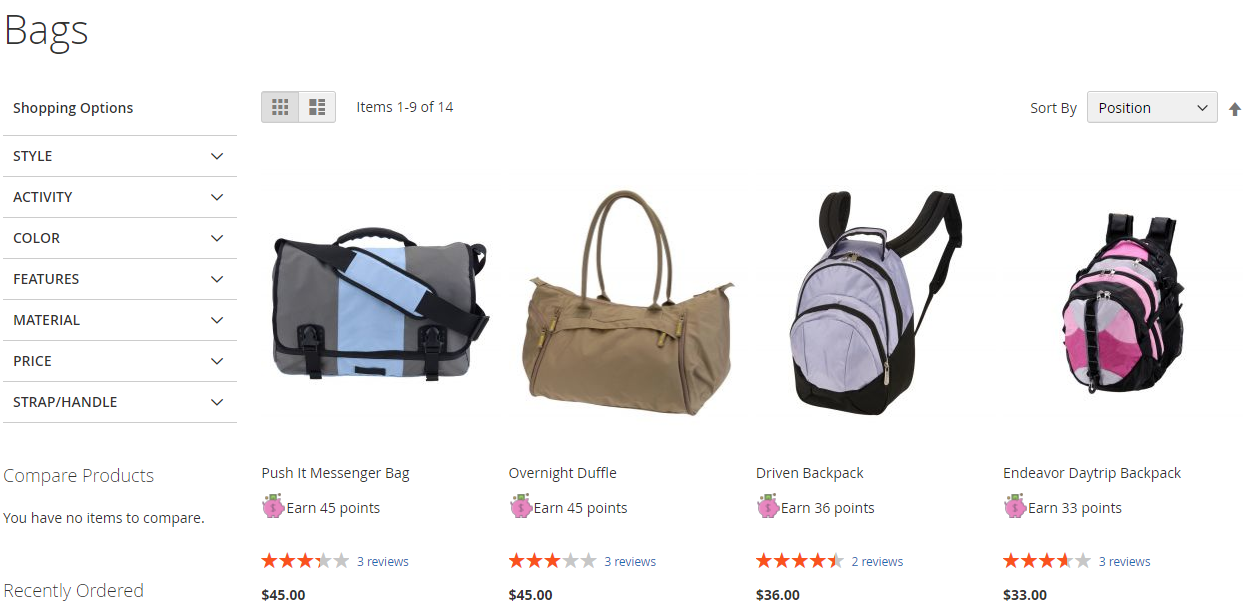Image resolution: width=1253 pixels, height=609 pixels.
Task: Switch to grid view mode
Action: (280, 107)
